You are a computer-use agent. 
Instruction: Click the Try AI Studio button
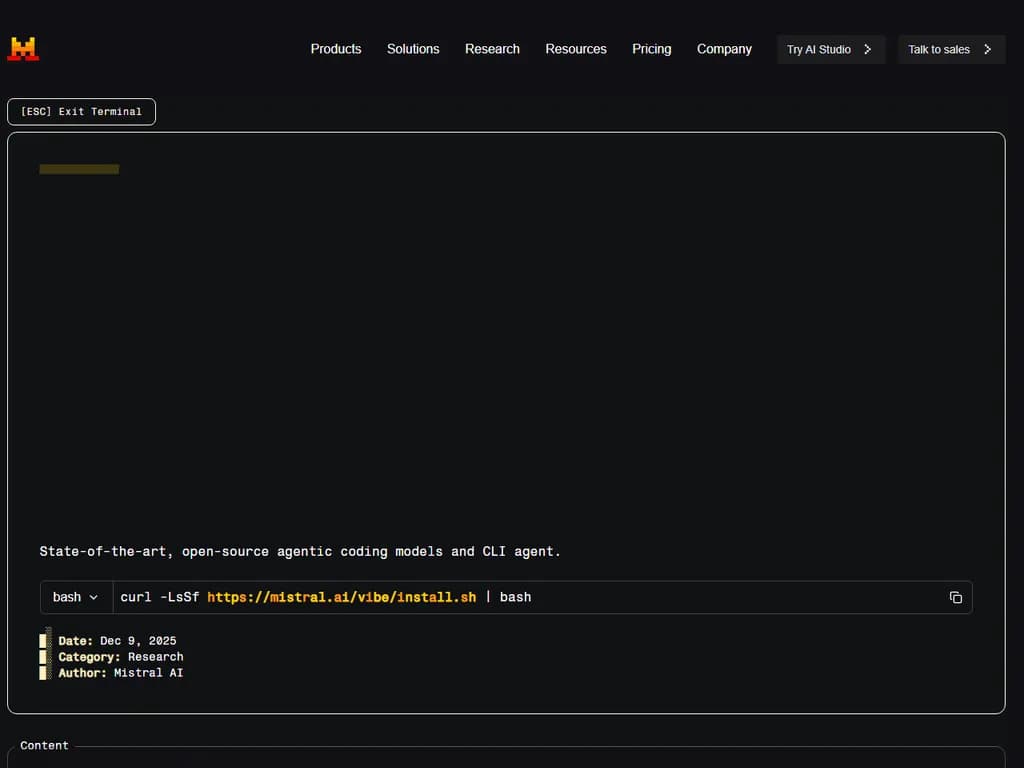pos(831,48)
